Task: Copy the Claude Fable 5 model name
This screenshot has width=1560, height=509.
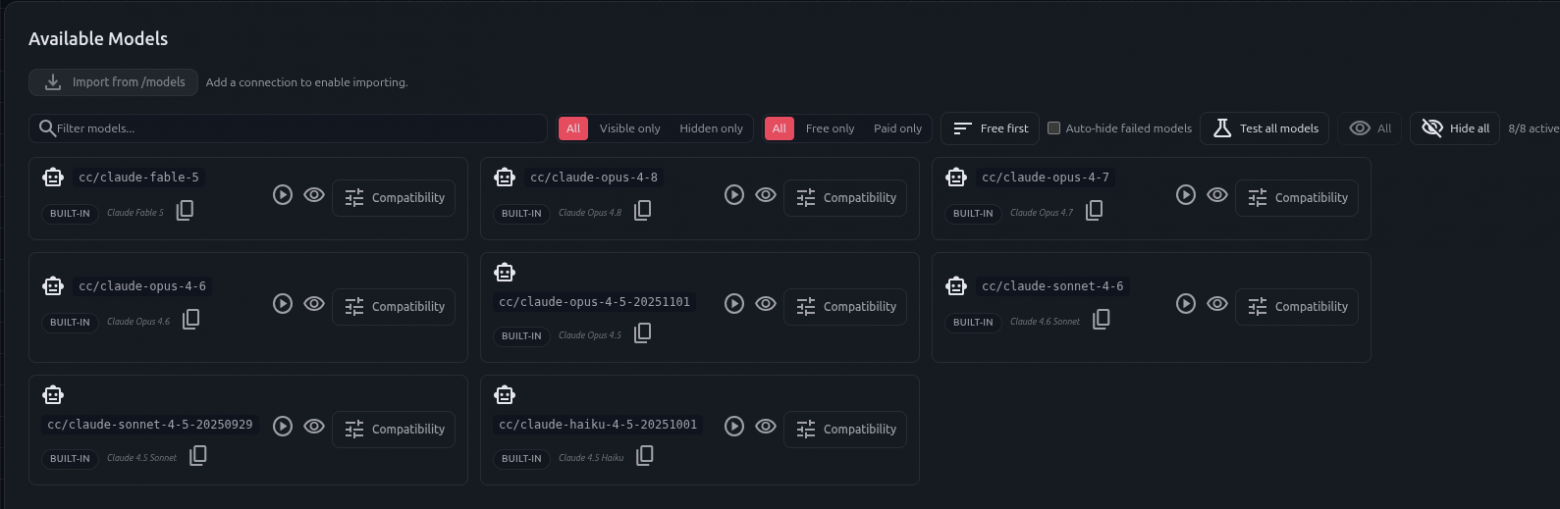Action: click(x=185, y=211)
